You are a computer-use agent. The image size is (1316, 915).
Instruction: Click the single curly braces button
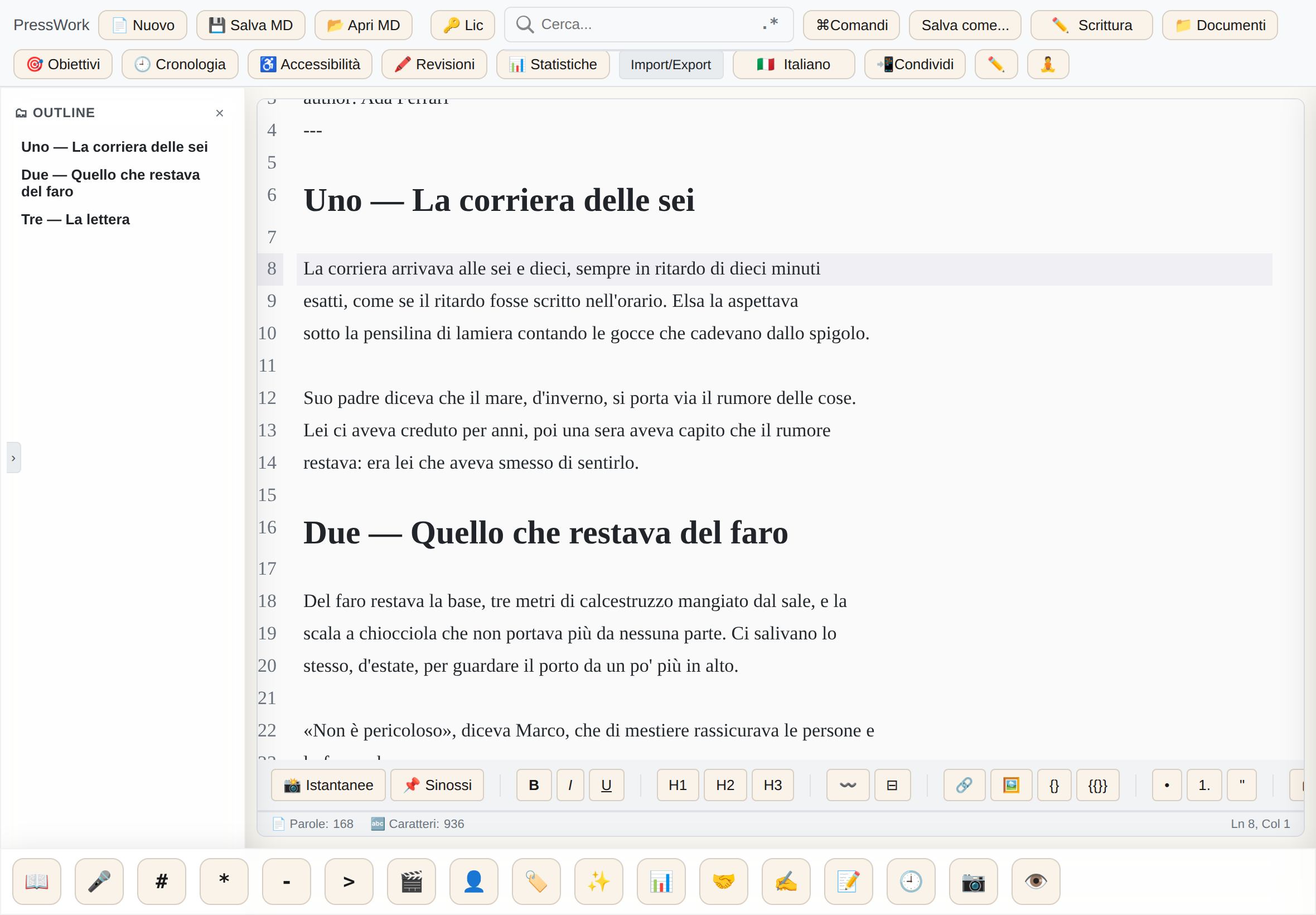point(1054,785)
